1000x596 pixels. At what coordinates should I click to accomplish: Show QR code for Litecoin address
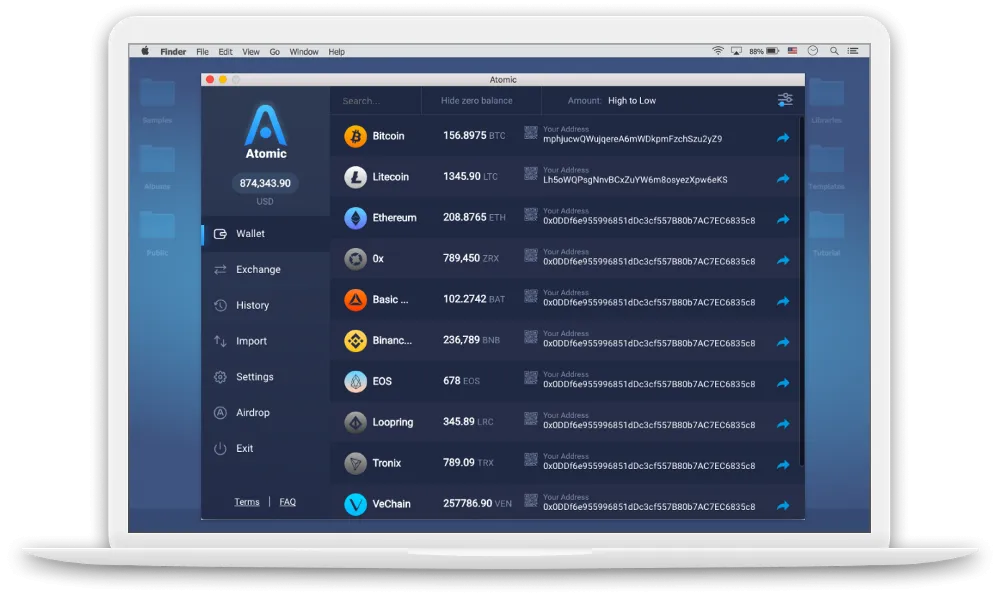point(531,173)
